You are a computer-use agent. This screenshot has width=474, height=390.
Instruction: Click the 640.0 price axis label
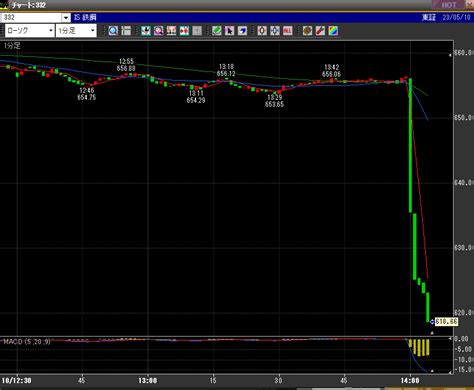click(x=464, y=183)
